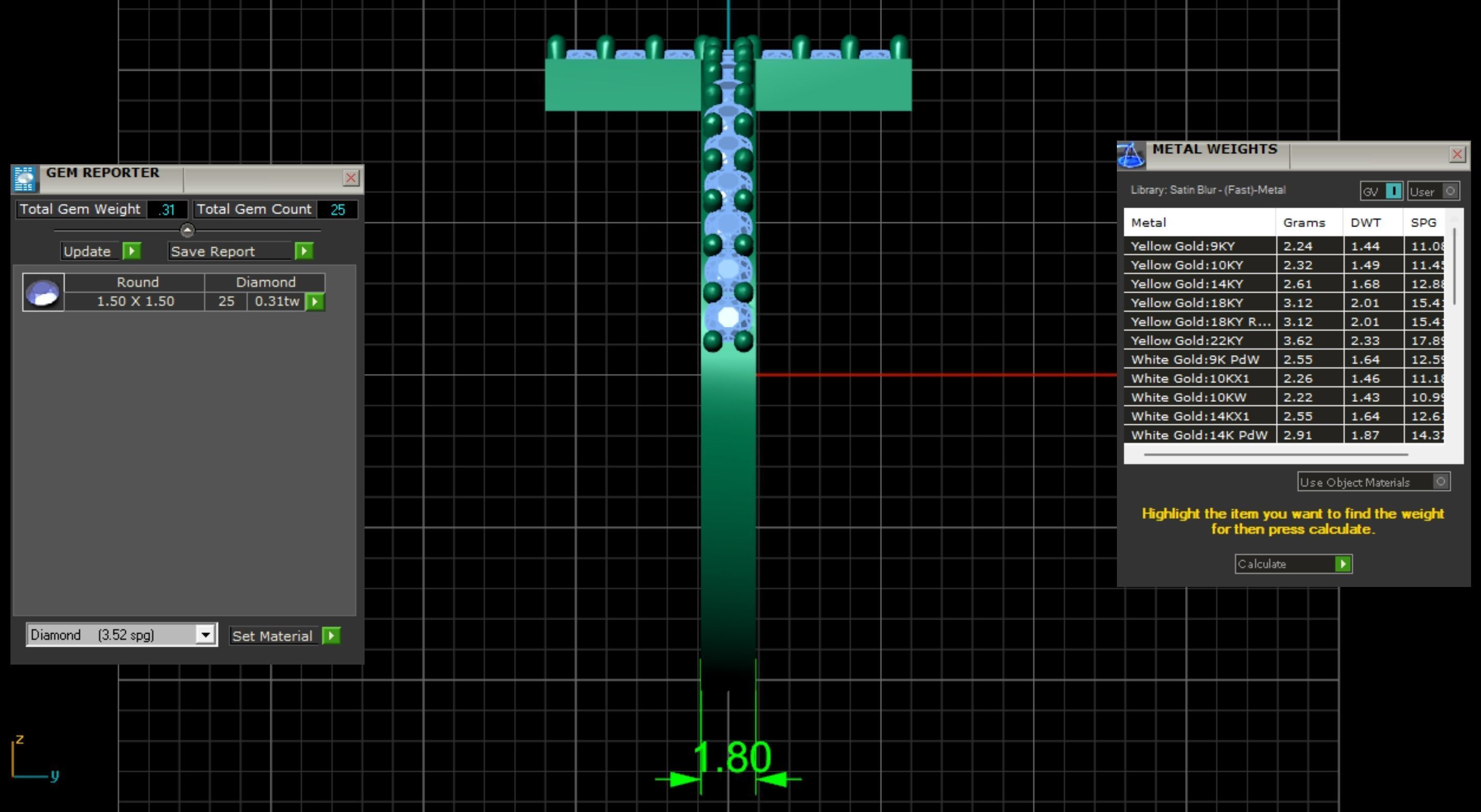The height and width of the screenshot is (812, 1481).
Task: Click the green arrow on Calculate
Action: coord(1343,564)
